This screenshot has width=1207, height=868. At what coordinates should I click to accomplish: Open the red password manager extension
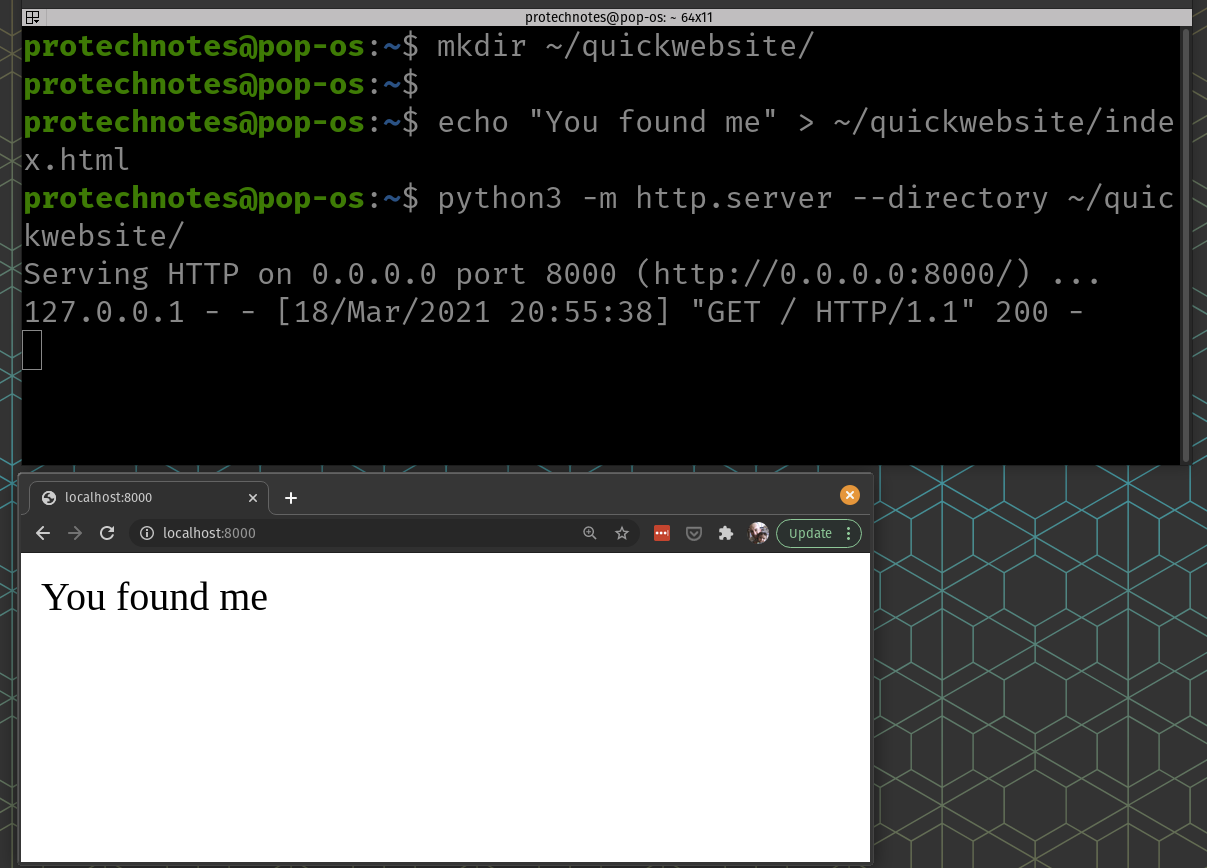point(661,533)
